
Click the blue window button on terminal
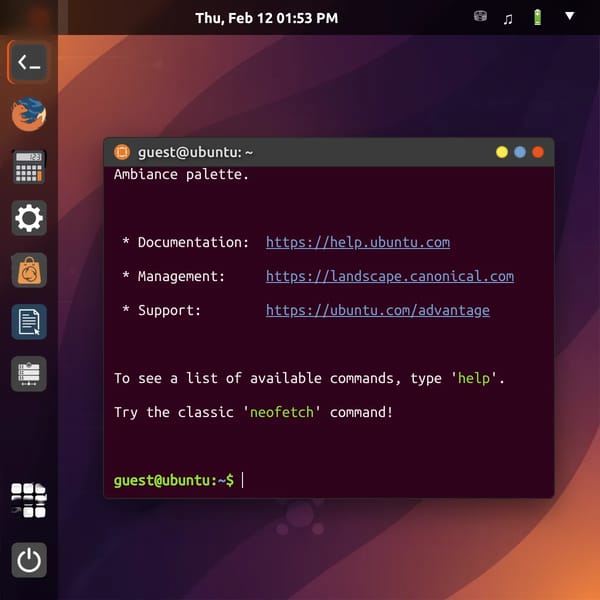click(520, 152)
